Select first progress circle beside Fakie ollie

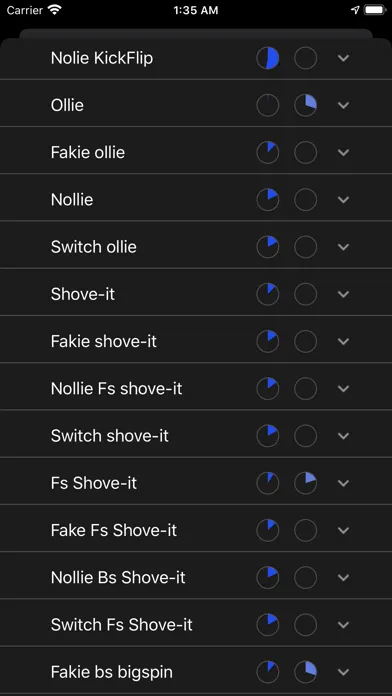tap(268, 152)
